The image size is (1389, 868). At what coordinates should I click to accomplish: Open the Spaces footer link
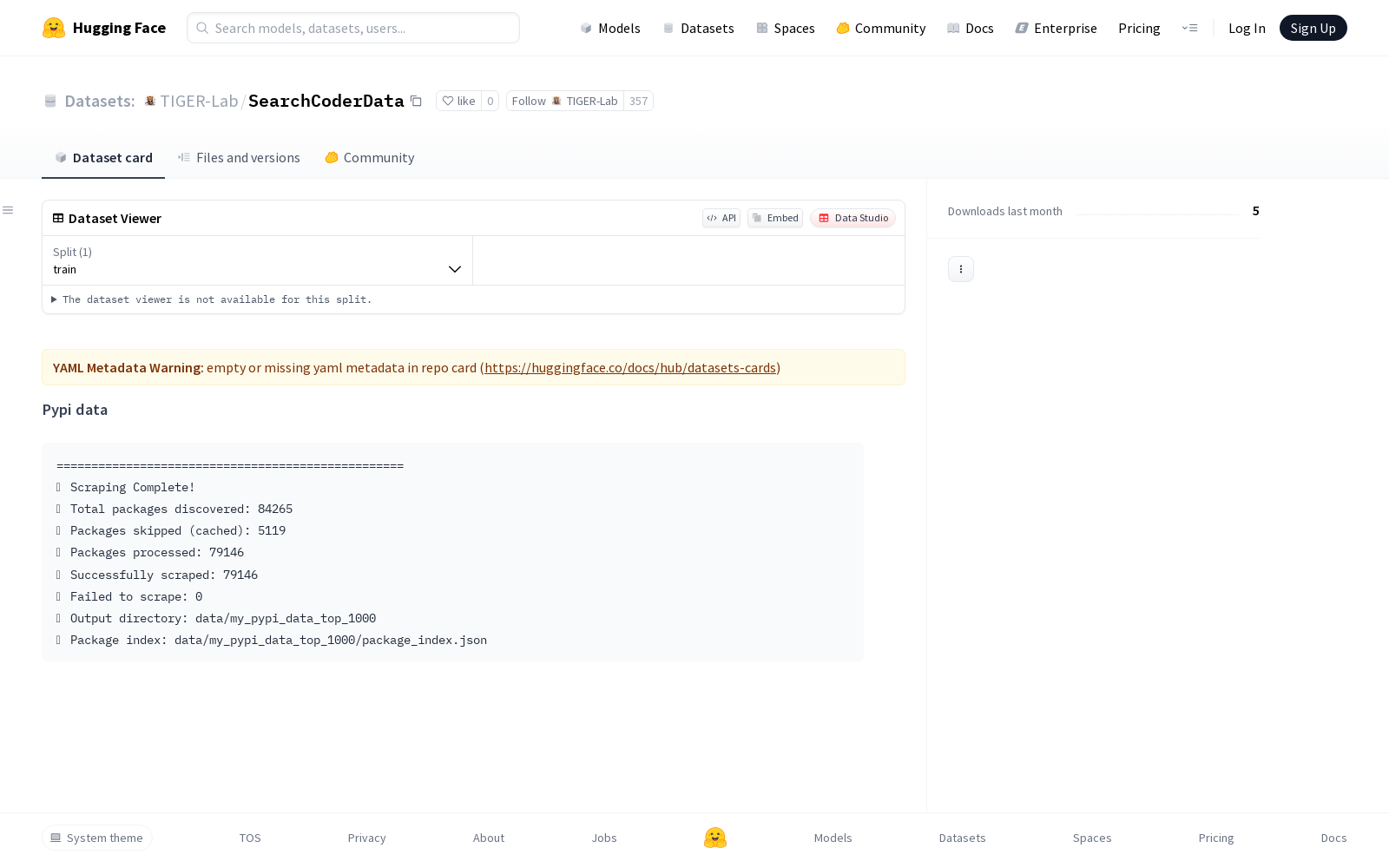click(x=1092, y=838)
